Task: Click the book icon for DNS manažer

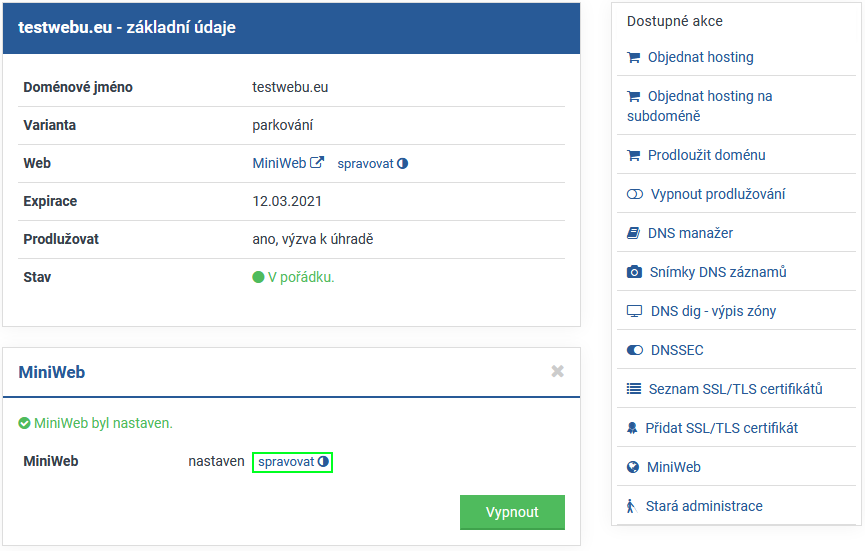Action: 633,233
